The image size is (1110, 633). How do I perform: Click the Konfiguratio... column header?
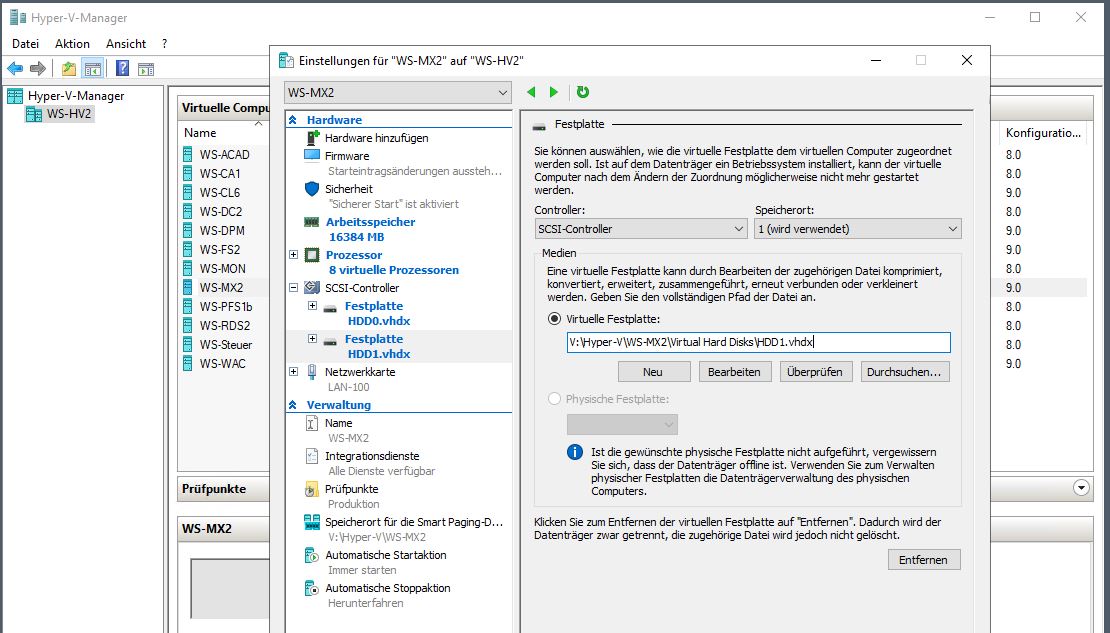1043,132
